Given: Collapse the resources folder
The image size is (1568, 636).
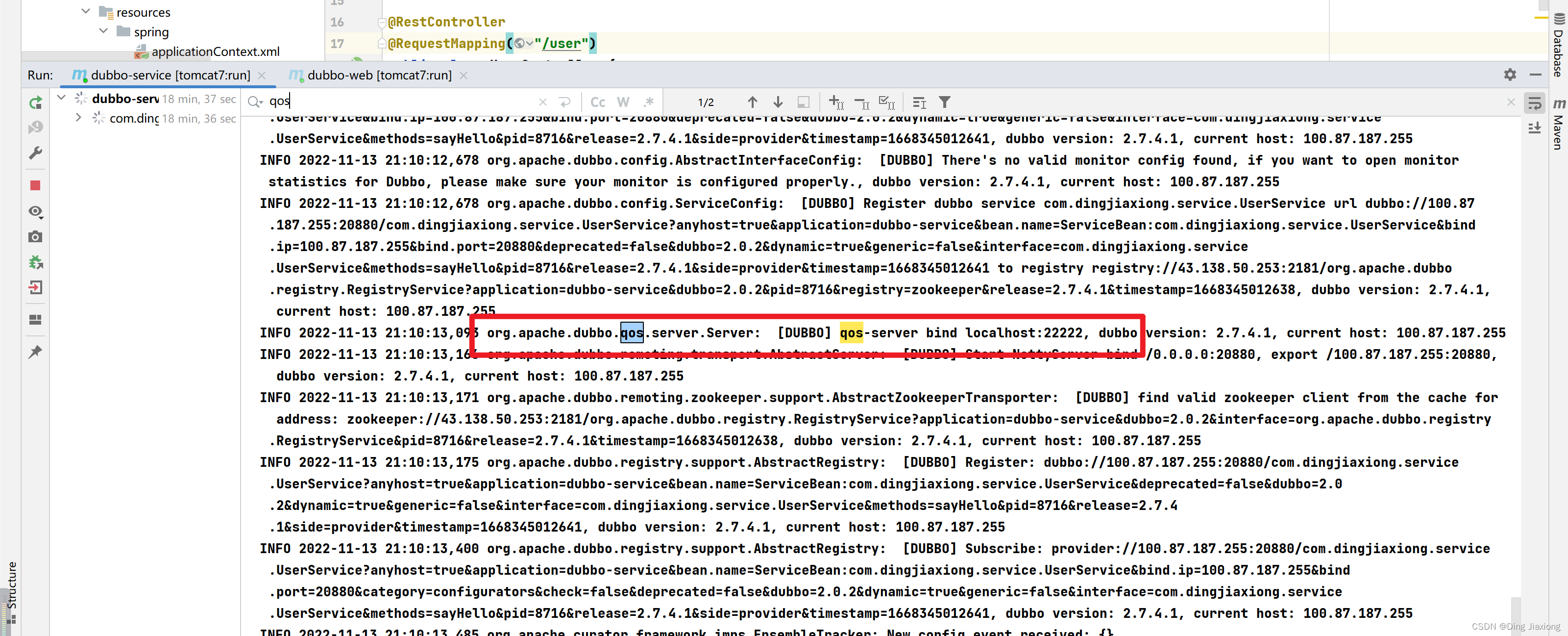Looking at the screenshot, I should 86,11.
